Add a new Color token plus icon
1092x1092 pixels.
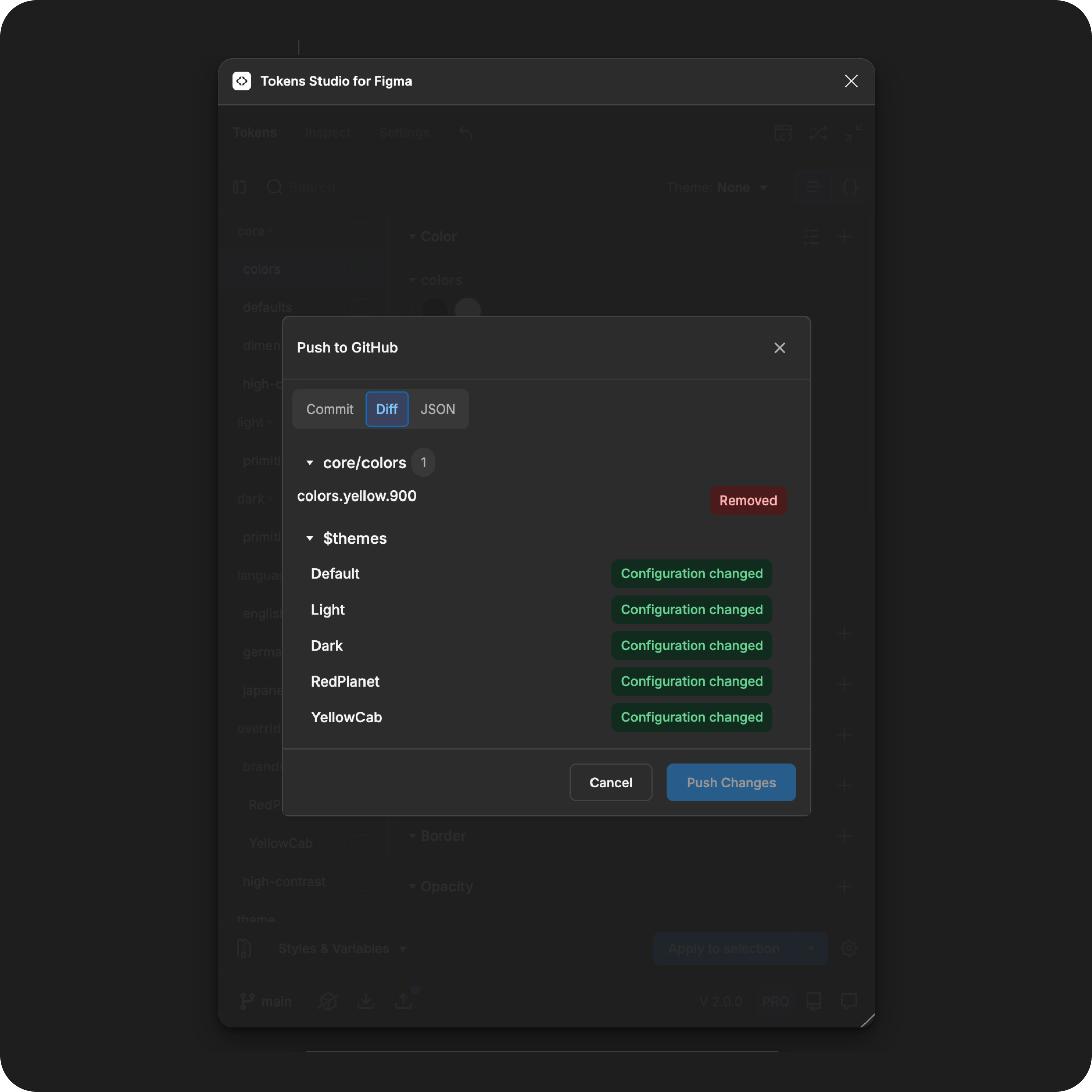844,236
